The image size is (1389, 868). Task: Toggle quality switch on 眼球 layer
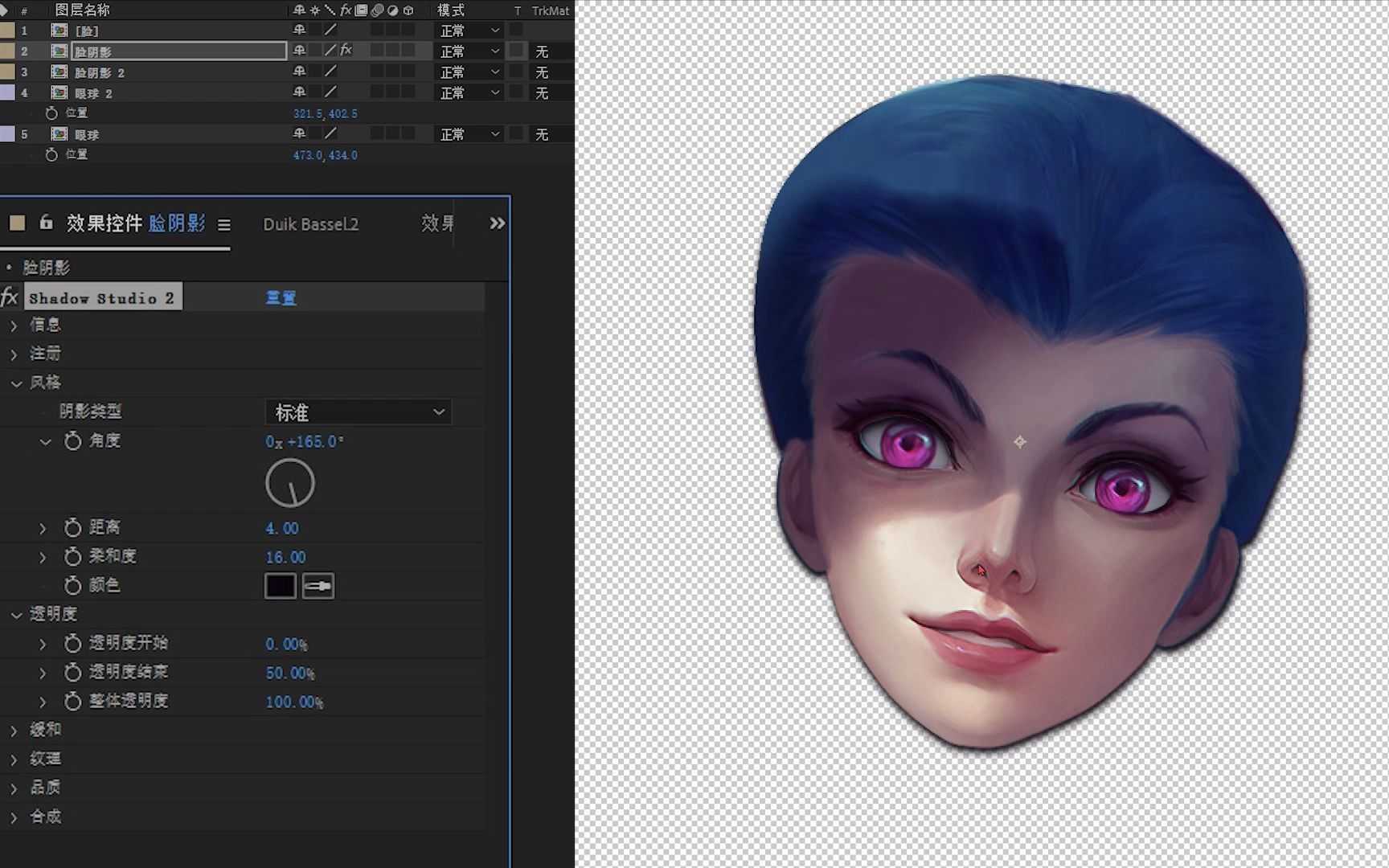(x=330, y=134)
